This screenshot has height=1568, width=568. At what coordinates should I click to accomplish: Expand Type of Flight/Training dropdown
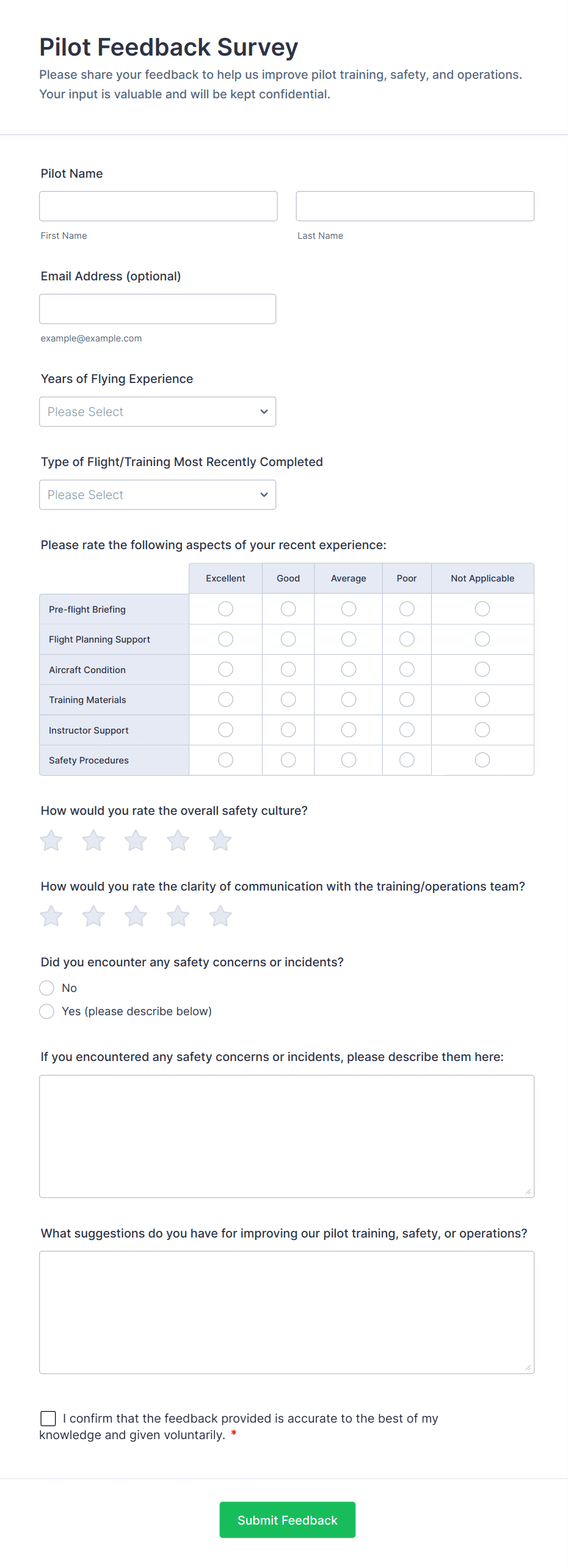[158, 495]
